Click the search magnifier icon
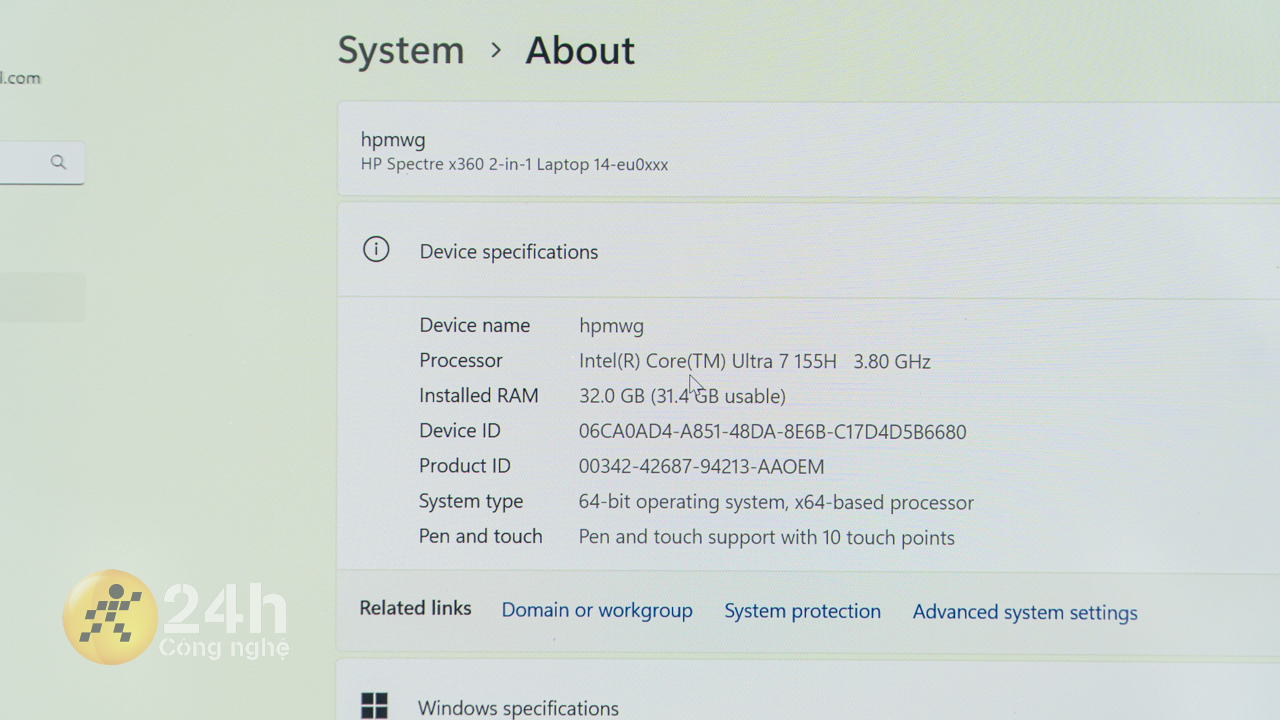This screenshot has height=720, width=1280. [58, 162]
